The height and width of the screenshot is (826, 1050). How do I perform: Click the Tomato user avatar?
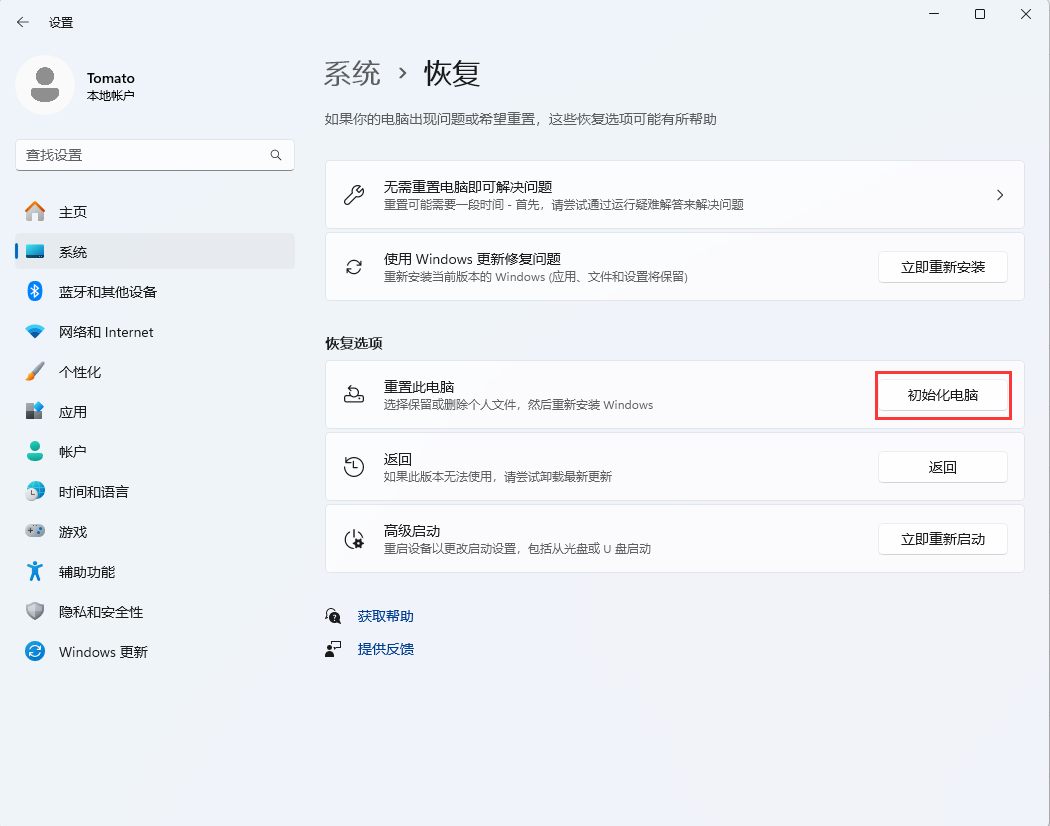pos(44,85)
